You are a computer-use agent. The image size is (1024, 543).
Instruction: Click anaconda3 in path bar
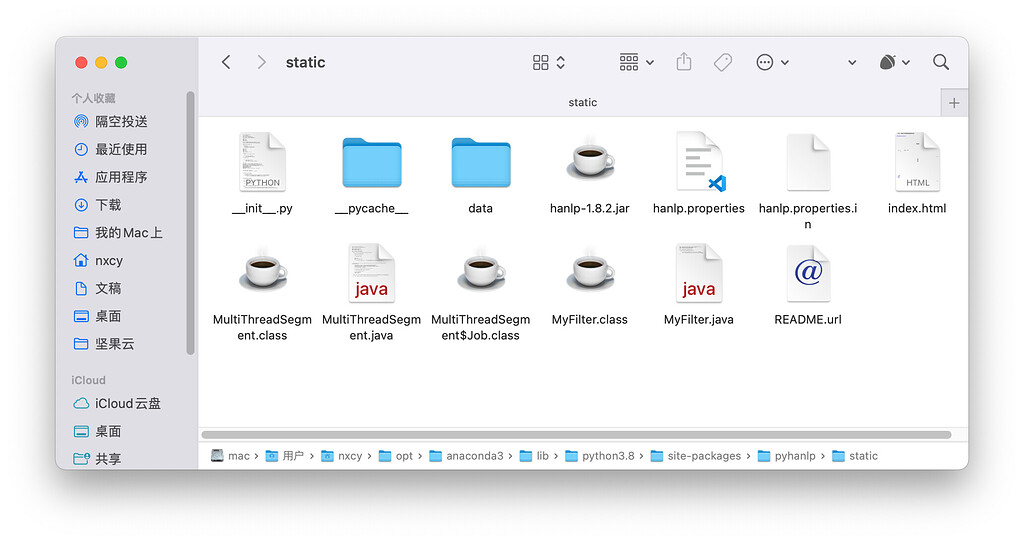tap(466, 456)
